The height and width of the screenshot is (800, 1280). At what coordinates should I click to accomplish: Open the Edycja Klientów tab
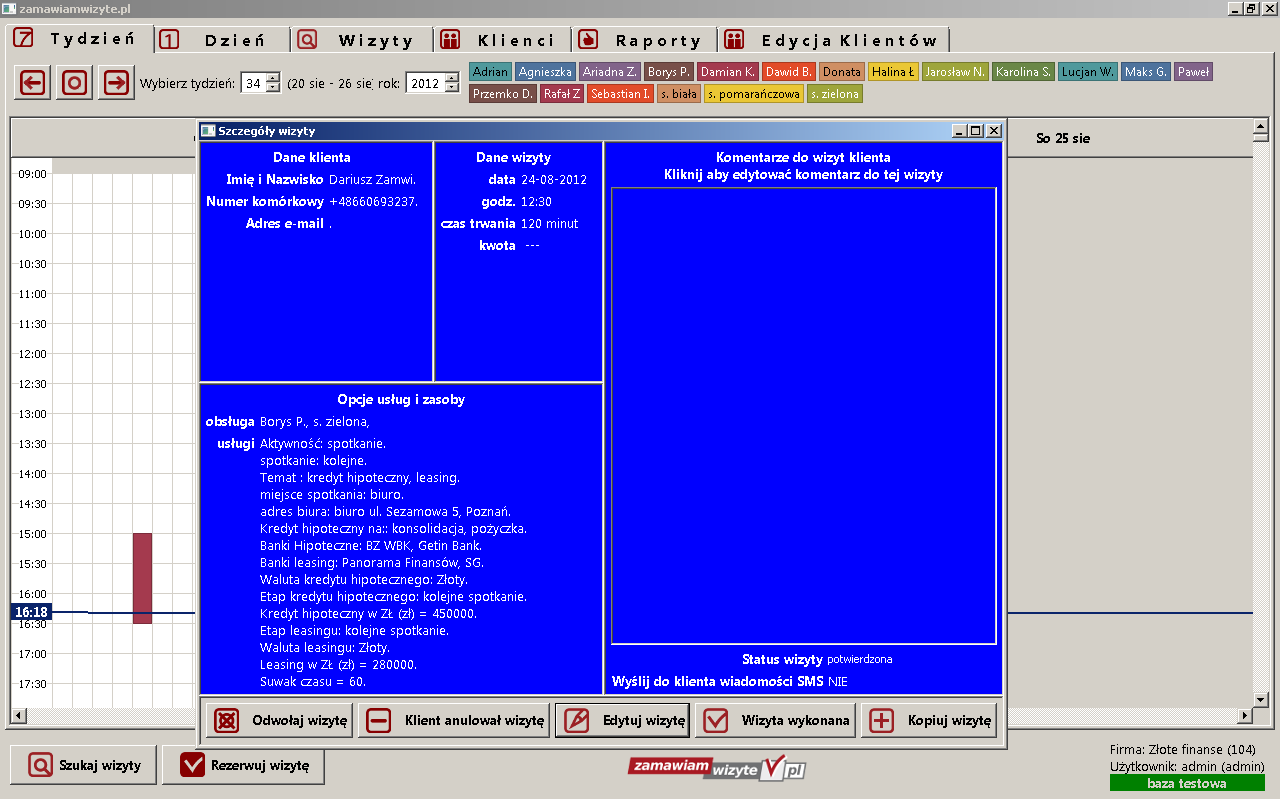tap(834, 40)
